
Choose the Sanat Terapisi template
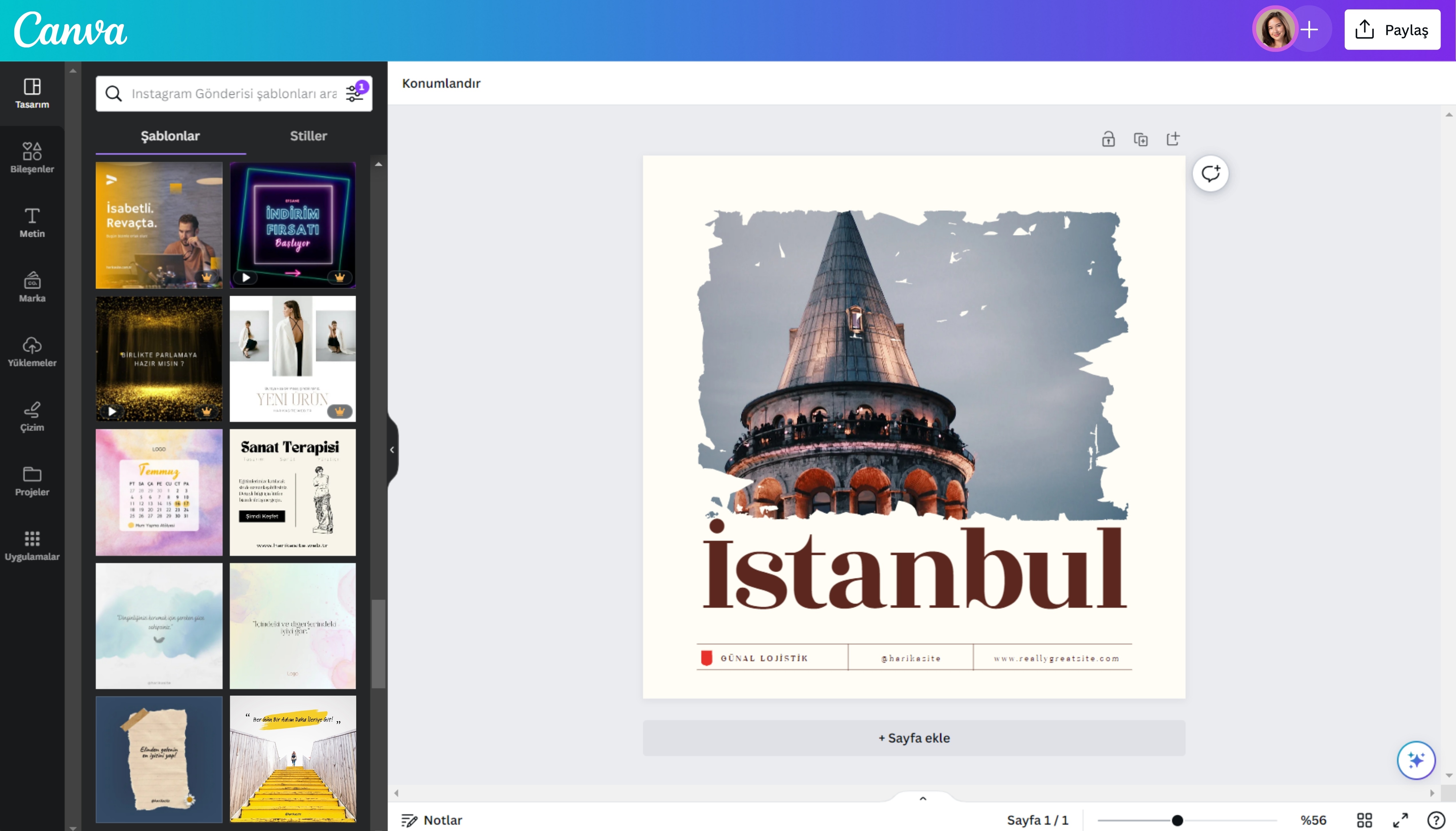coord(293,492)
